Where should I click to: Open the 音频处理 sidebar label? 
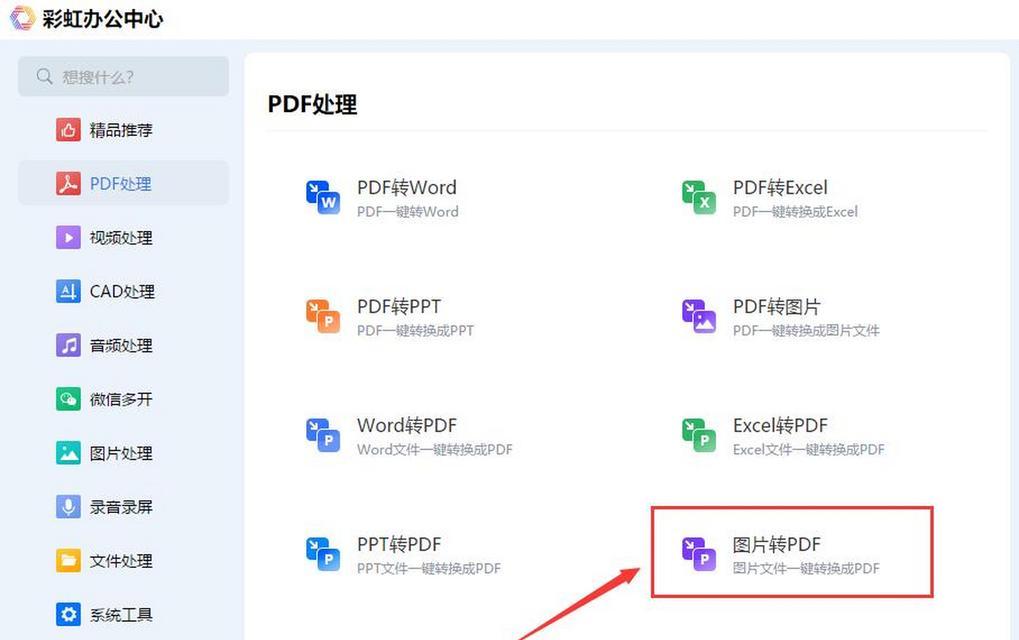coord(121,345)
